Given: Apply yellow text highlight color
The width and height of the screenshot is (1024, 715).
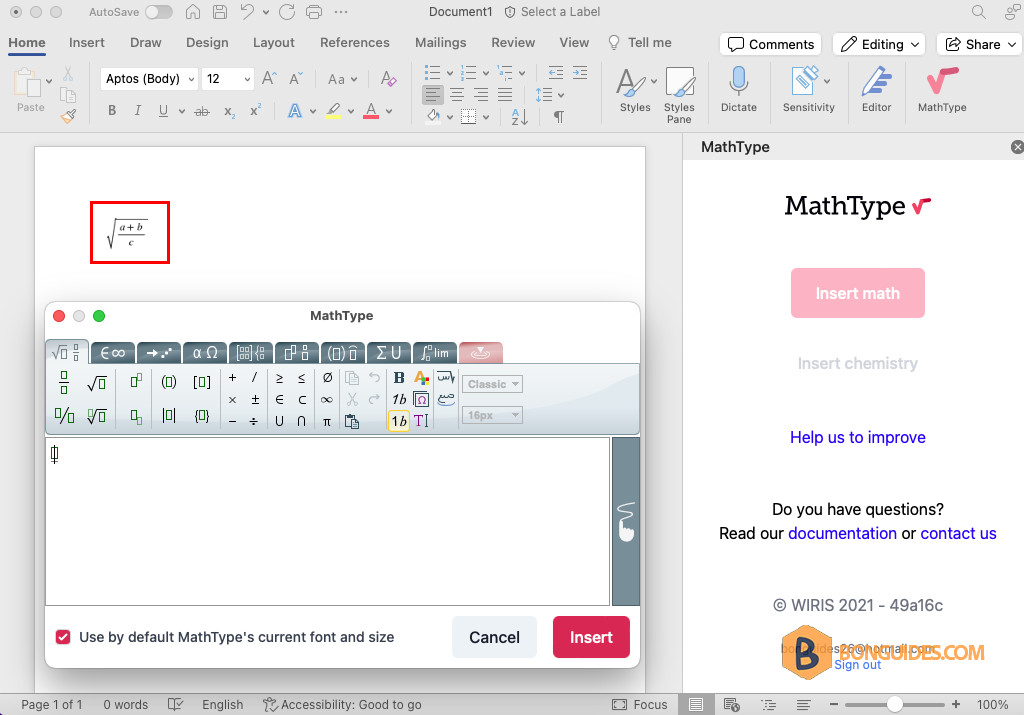Looking at the screenshot, I should pyautogui.click(x=333, y=110).
